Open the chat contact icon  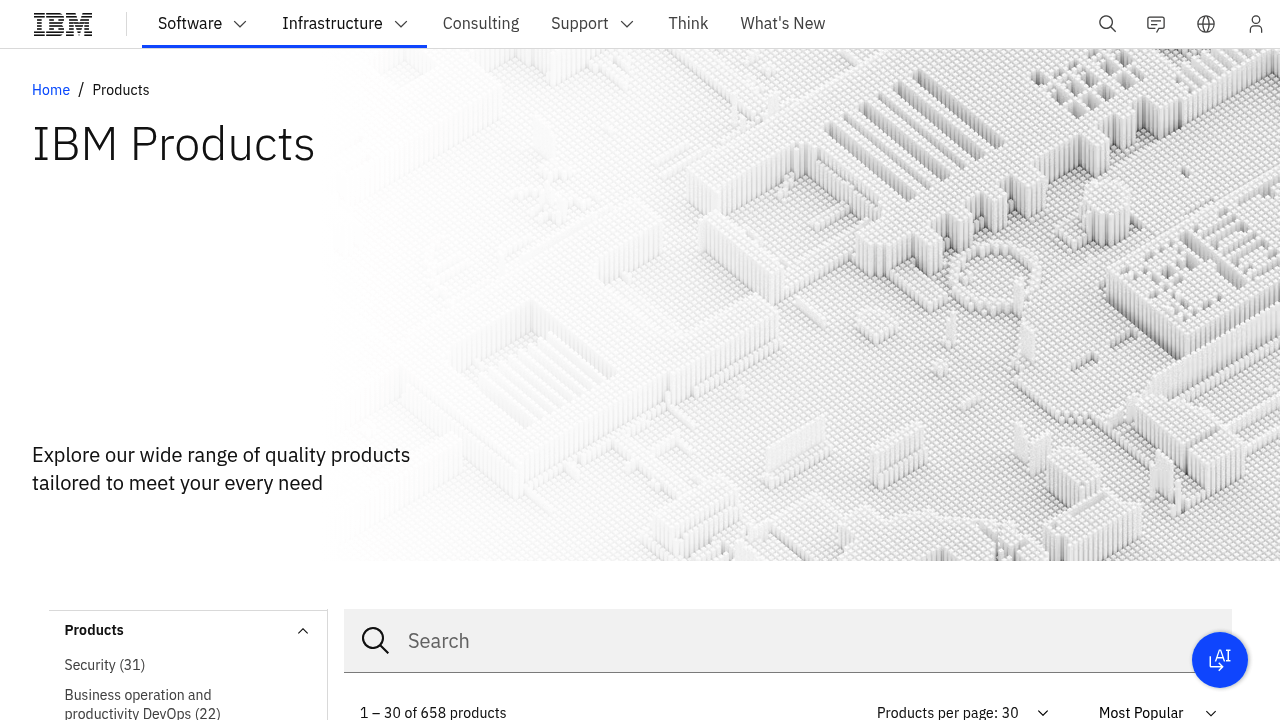pyautogui.click(x=1156, y=24)
